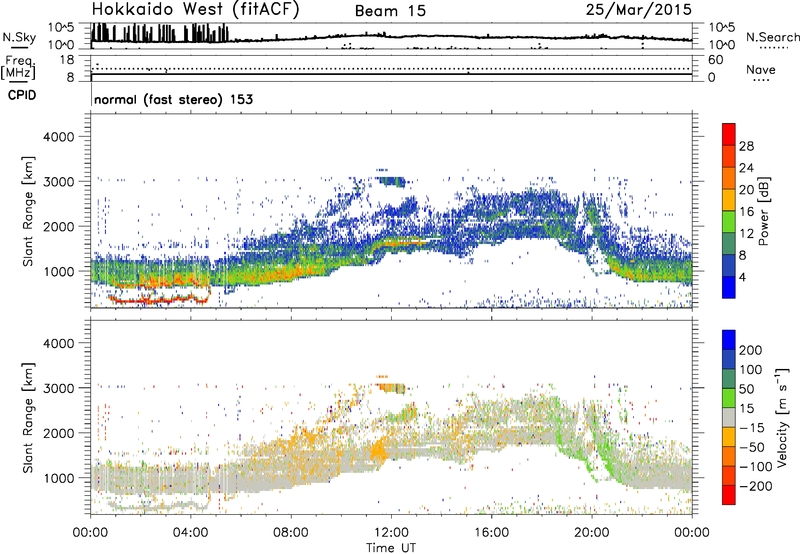800x554 pixels.
Task: Select the "-50" value on Velocity colorbar
Action: pos(752,447)
